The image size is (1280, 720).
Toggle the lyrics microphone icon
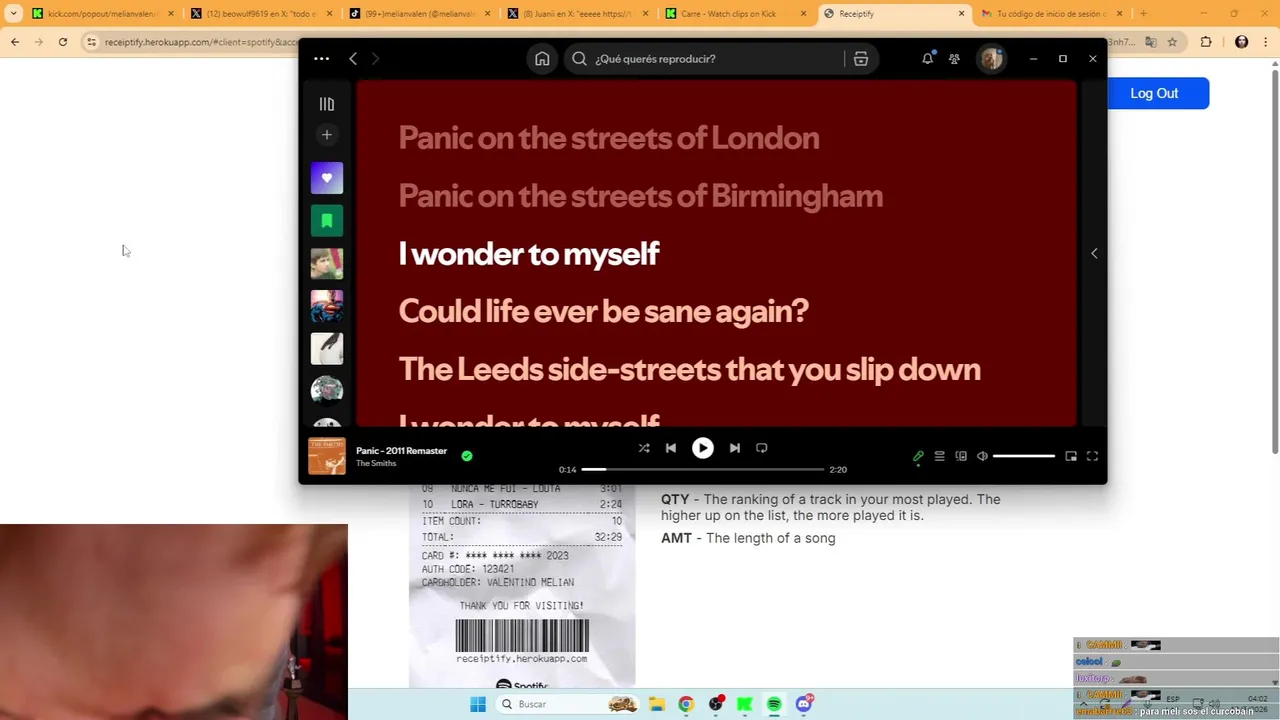point(918,457)
